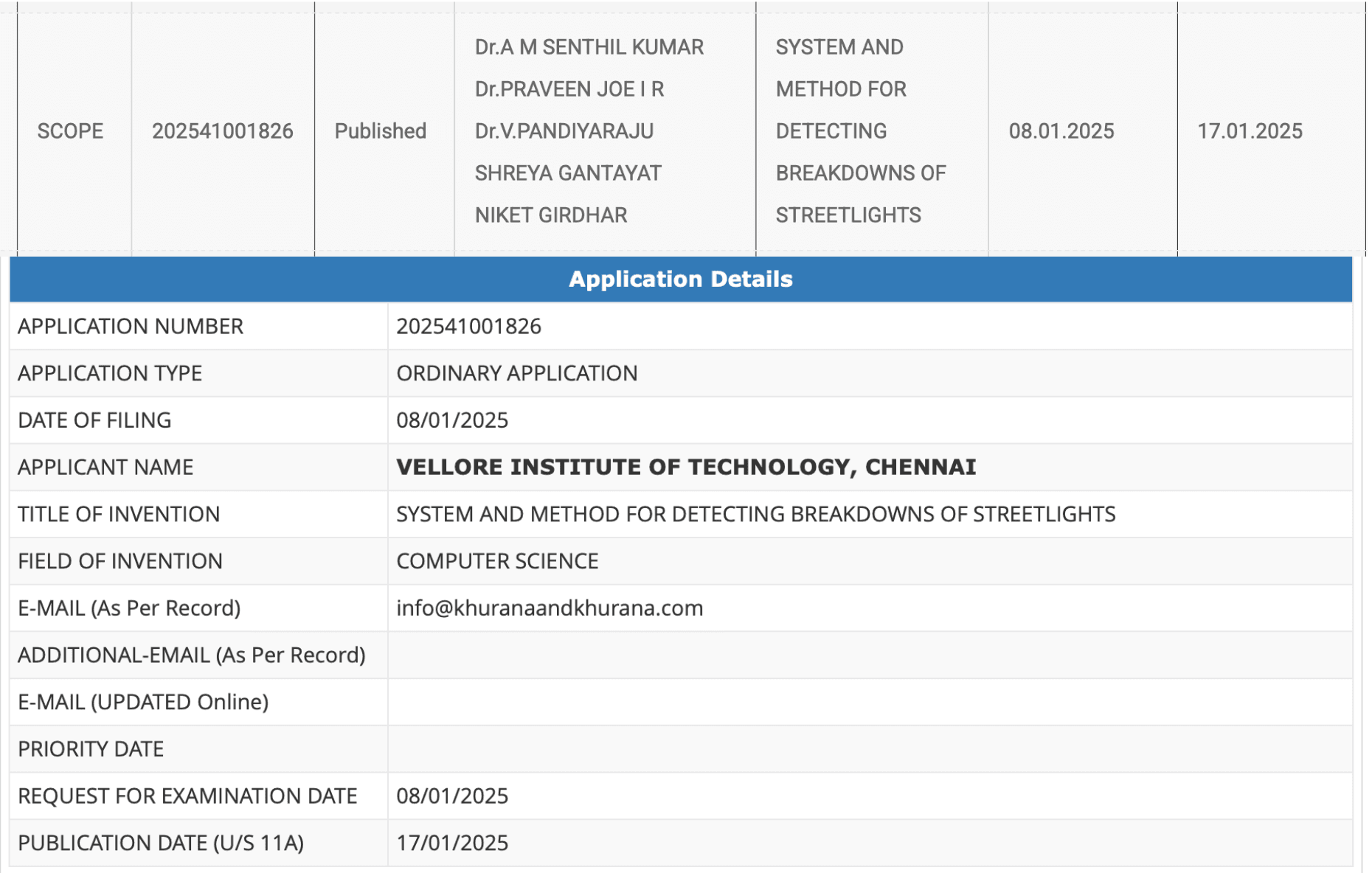Click the COMPUTER SCIENCE field value
This screenshot has height=873, width=1372.
click(497, 561)
